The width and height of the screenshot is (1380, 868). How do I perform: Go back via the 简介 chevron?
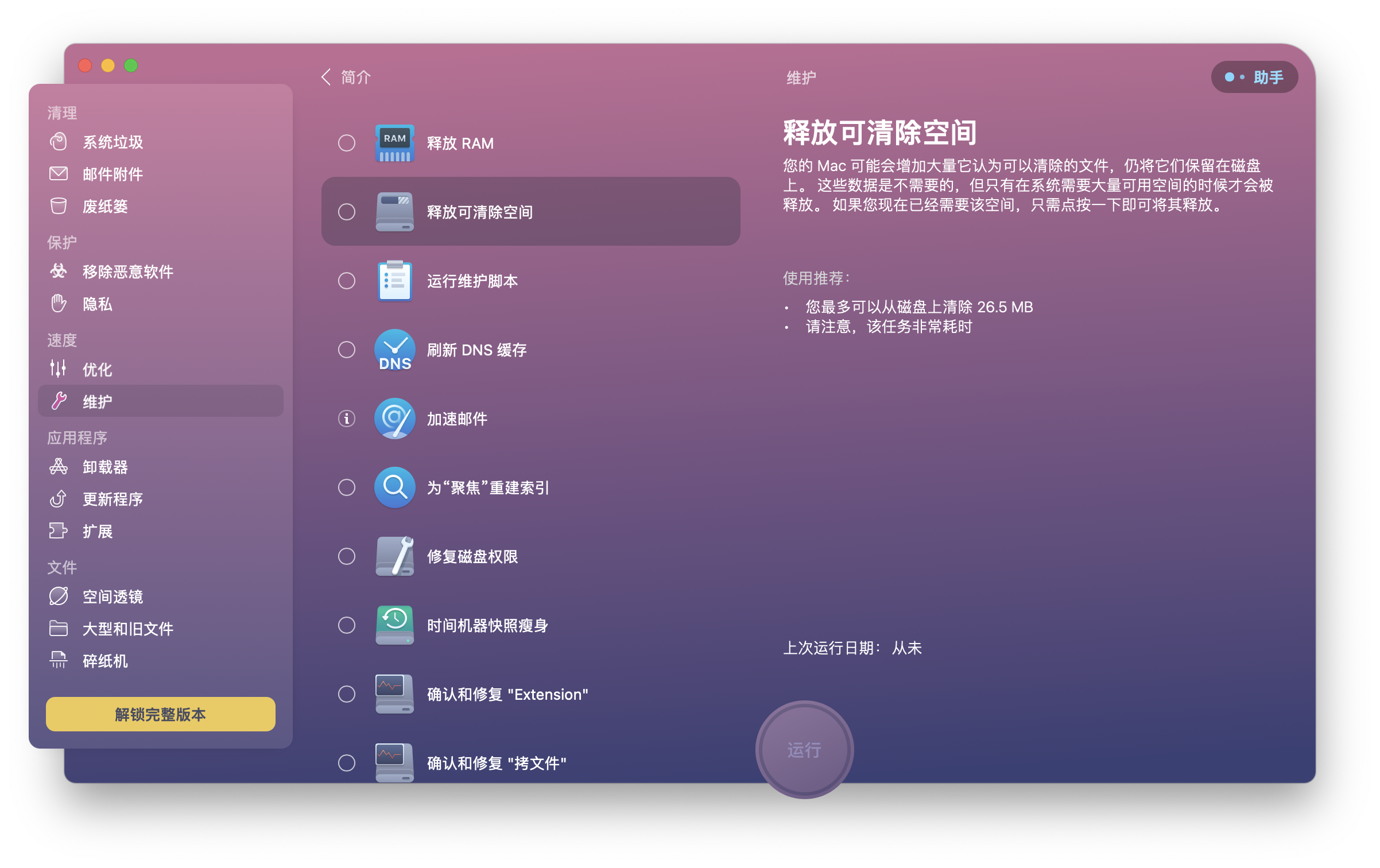(x=327, y=77)
